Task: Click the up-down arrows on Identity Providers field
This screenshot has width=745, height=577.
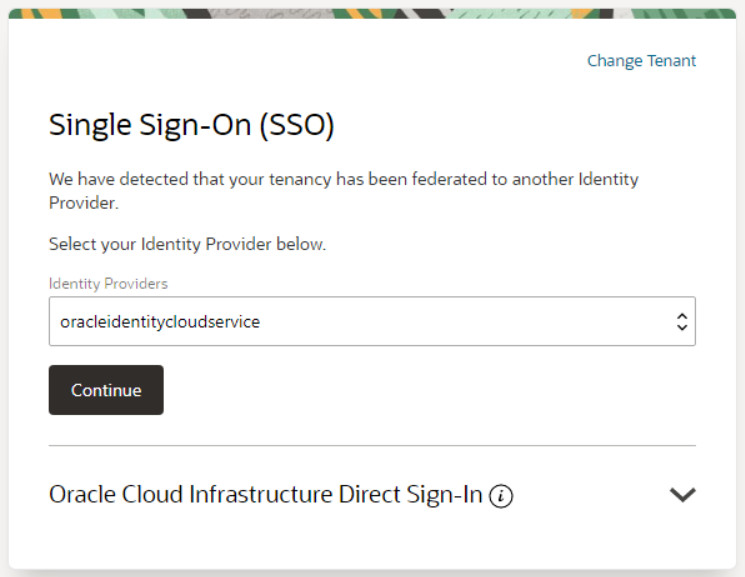Action: (x=682, y=322)
